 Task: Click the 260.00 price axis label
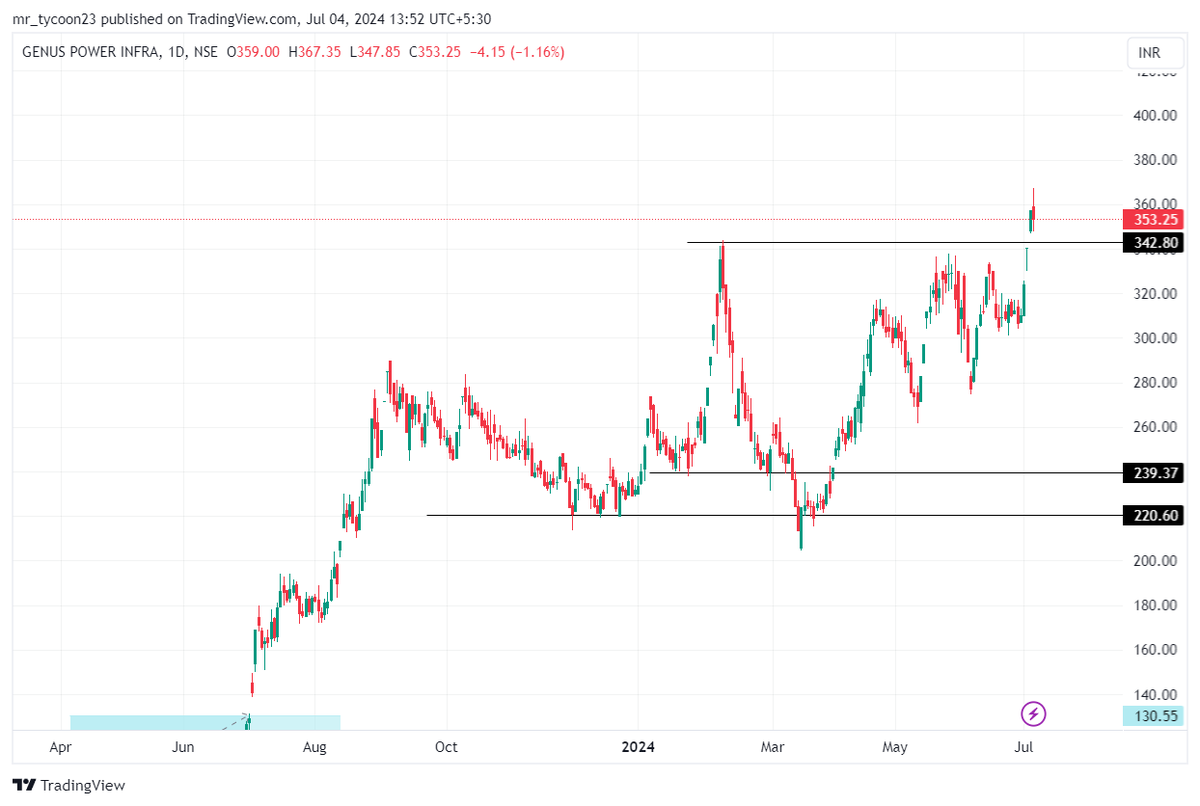tap(1153, 427)
